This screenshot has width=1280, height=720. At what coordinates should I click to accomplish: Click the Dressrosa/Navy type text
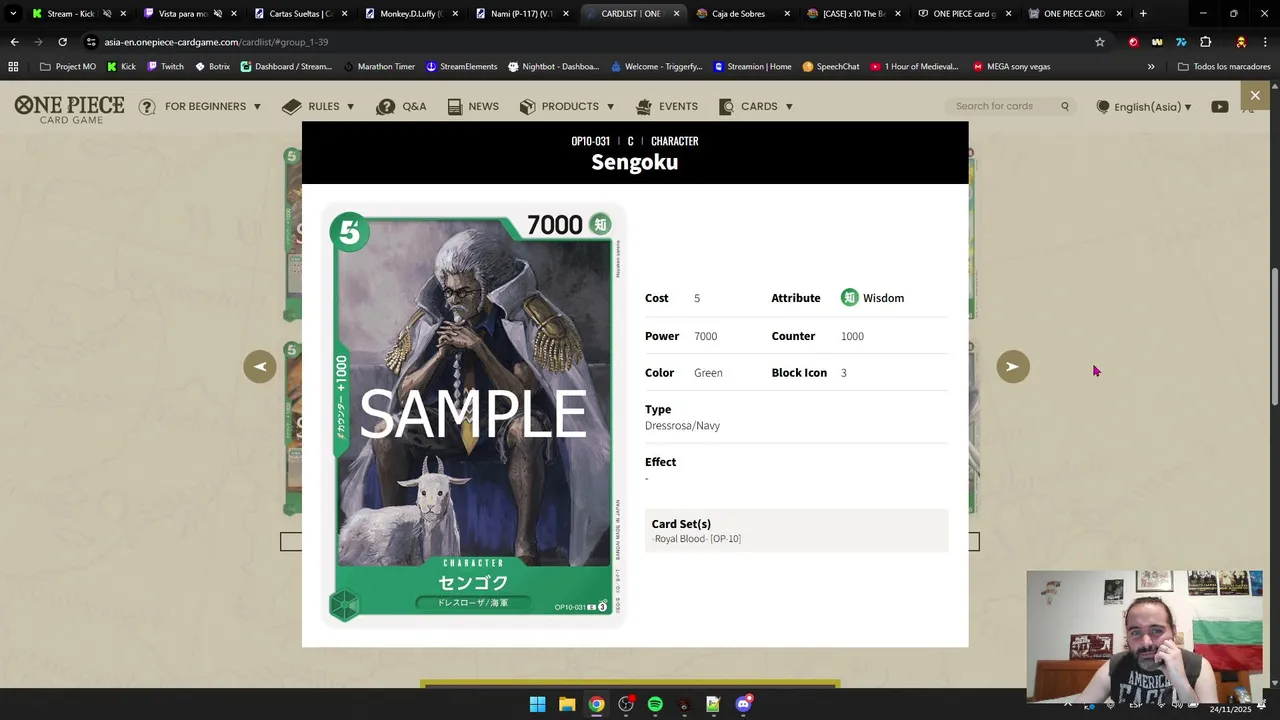[682, 426]
